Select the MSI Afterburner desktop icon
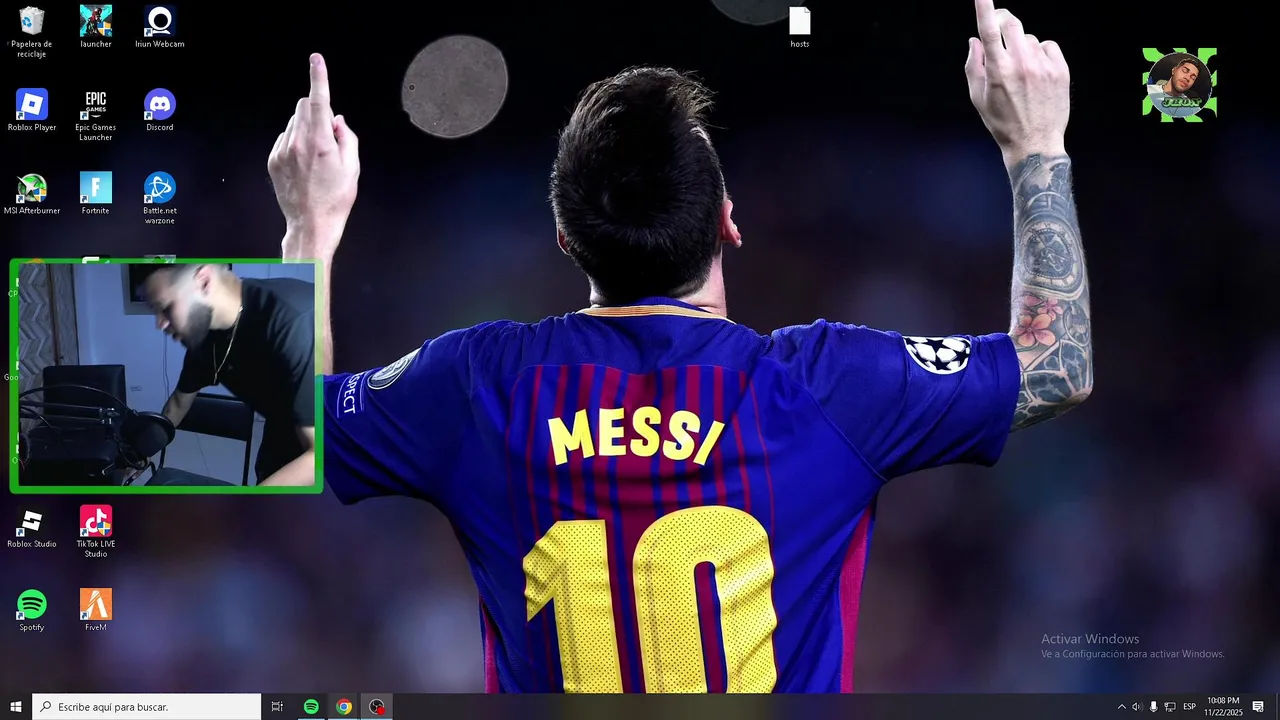The width and height of the screenshot is (1280, 720). point(32,194)
